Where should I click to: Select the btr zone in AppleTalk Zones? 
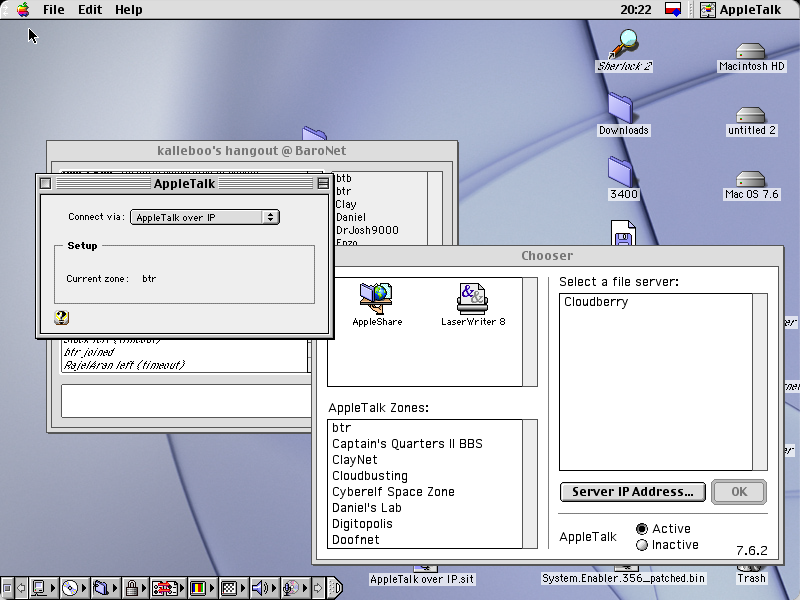click(424, 428)
